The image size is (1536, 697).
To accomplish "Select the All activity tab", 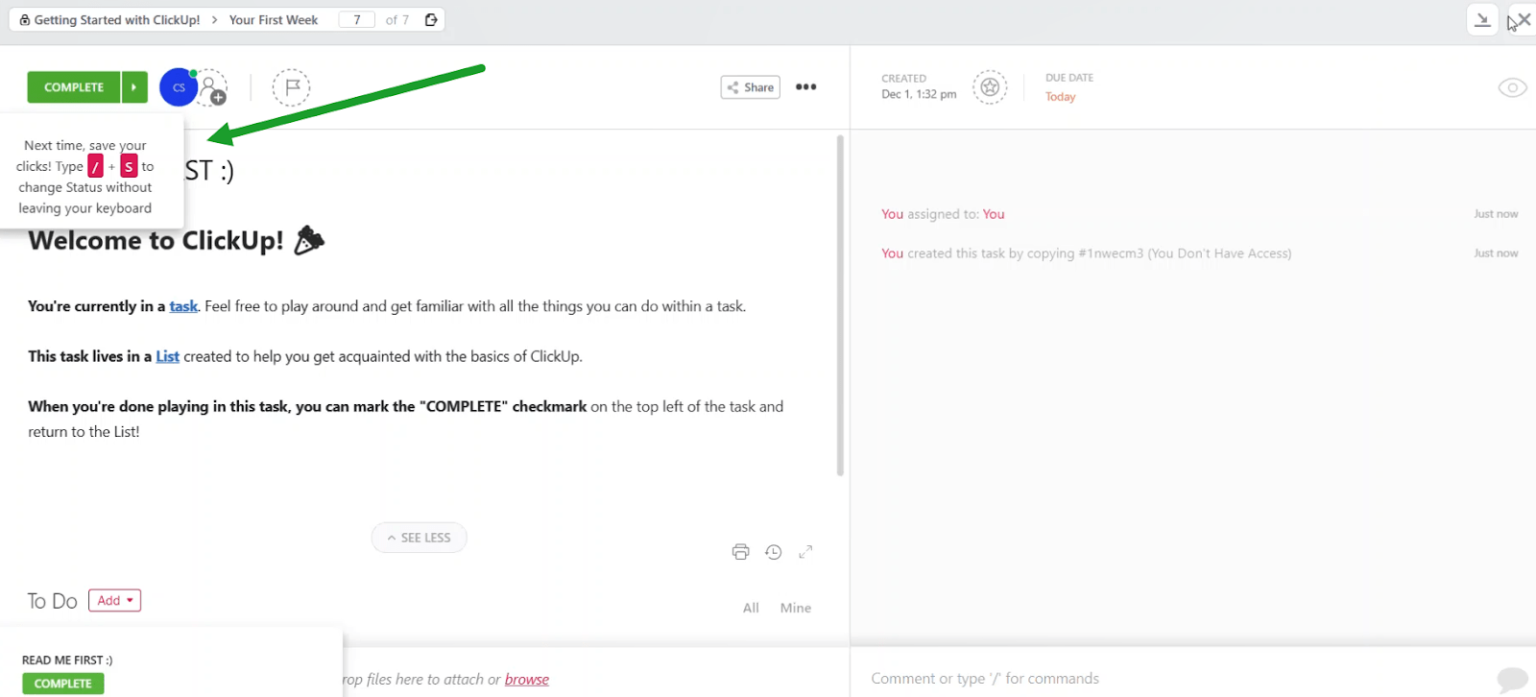I will click(751, 607).
